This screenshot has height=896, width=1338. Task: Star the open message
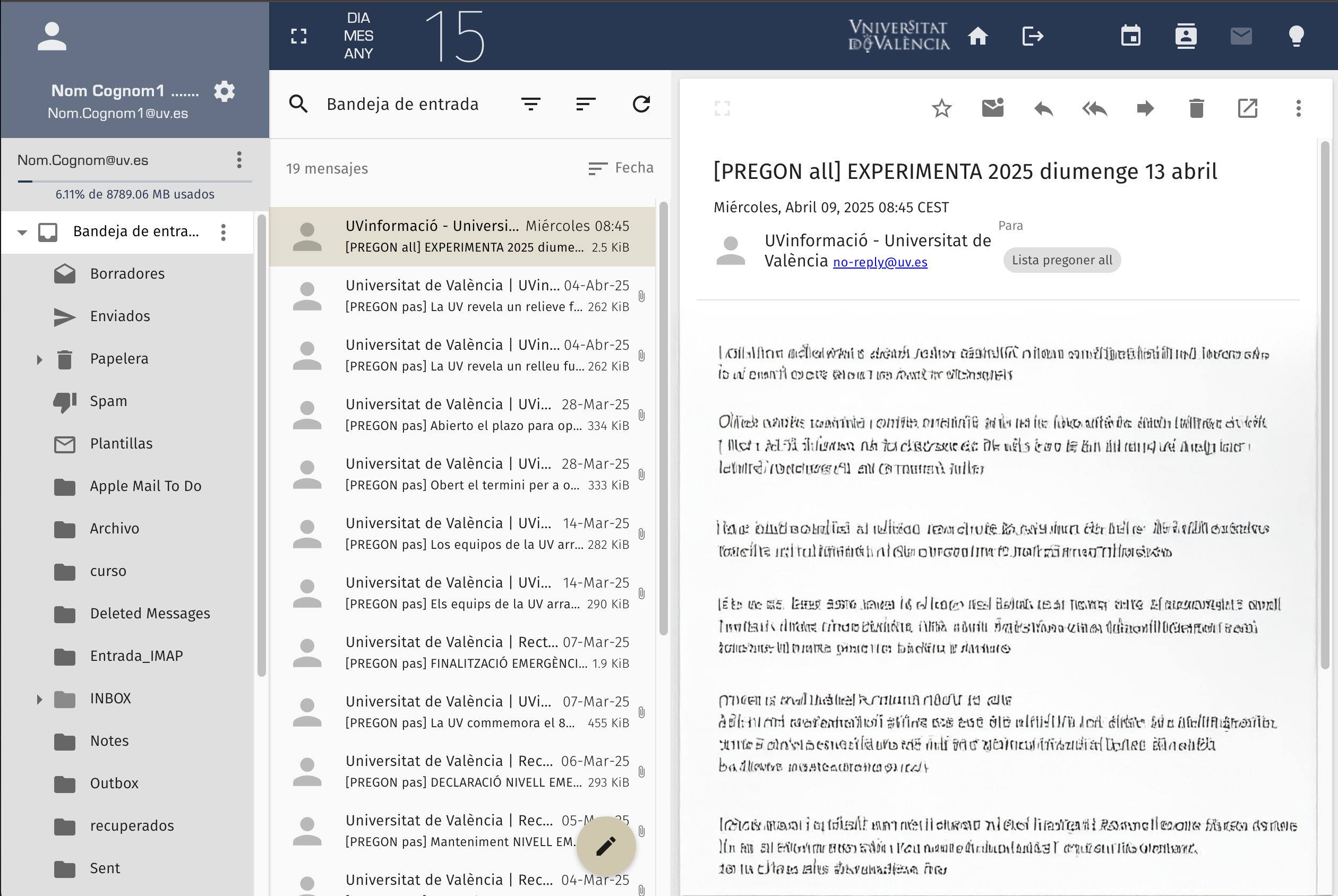point(941,108)
